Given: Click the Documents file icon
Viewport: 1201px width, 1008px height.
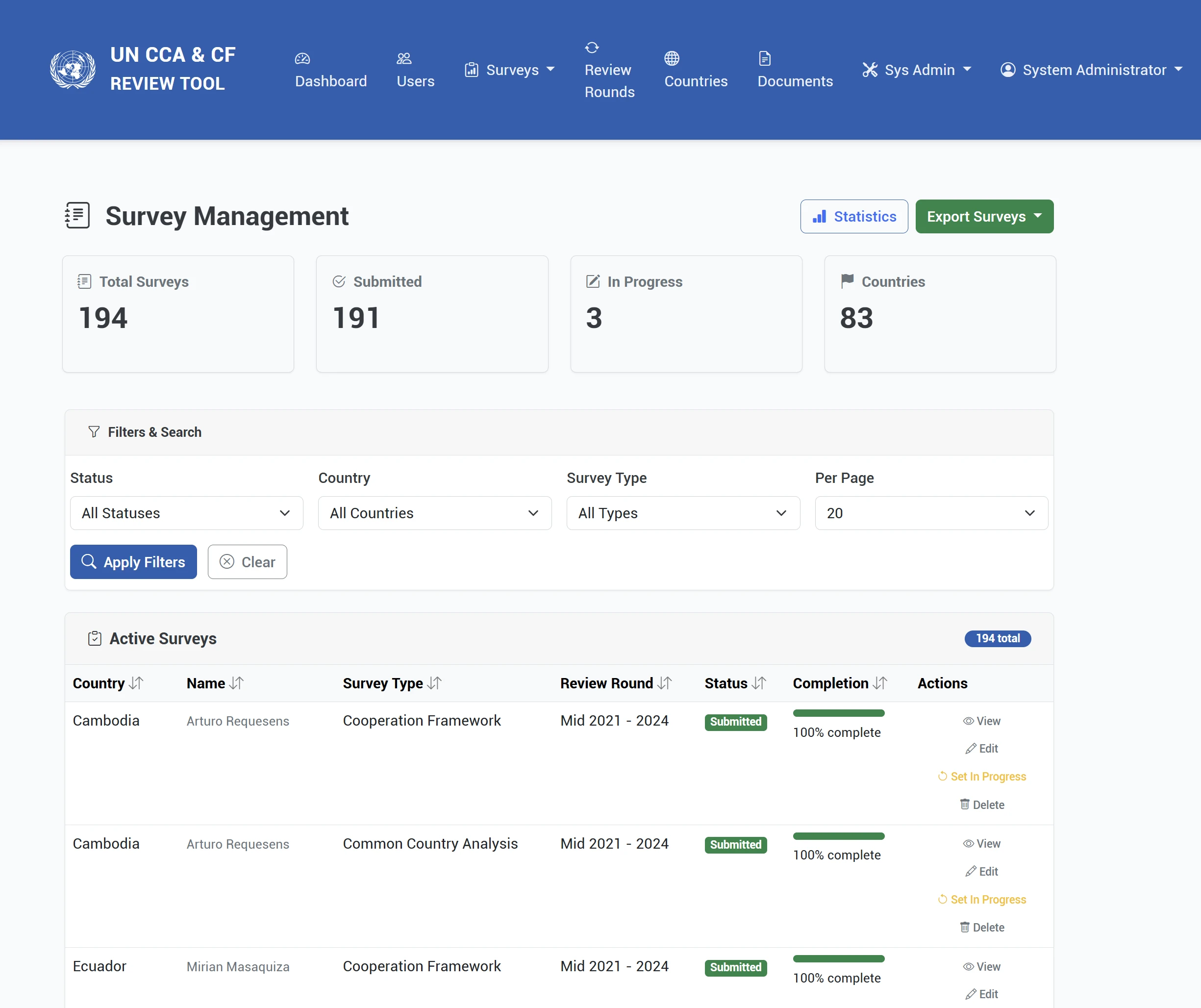Looking at the screenshot, I should (765, 58).
